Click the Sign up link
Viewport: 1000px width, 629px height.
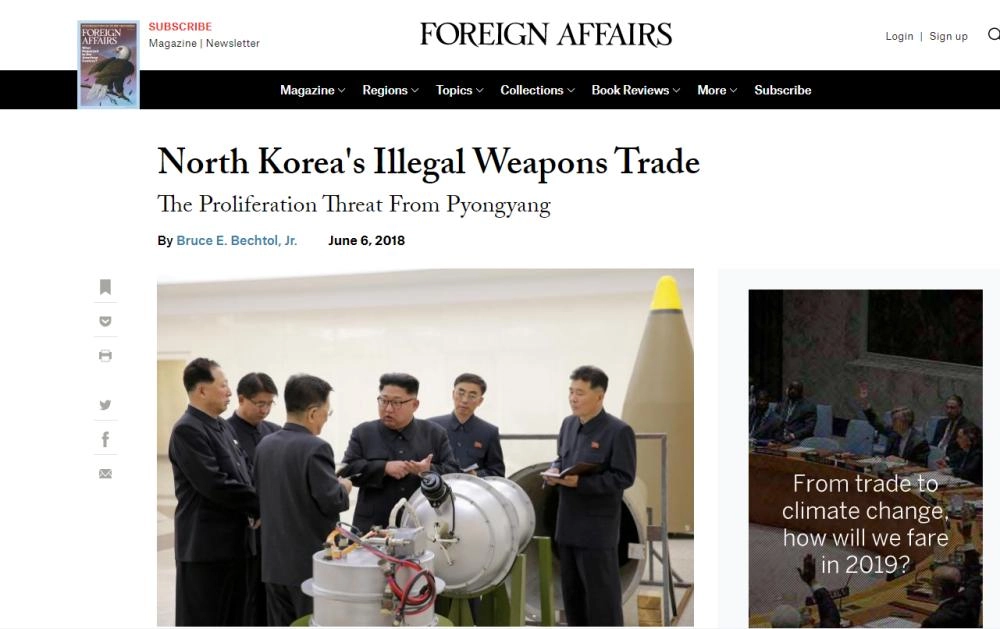[948, 36]
